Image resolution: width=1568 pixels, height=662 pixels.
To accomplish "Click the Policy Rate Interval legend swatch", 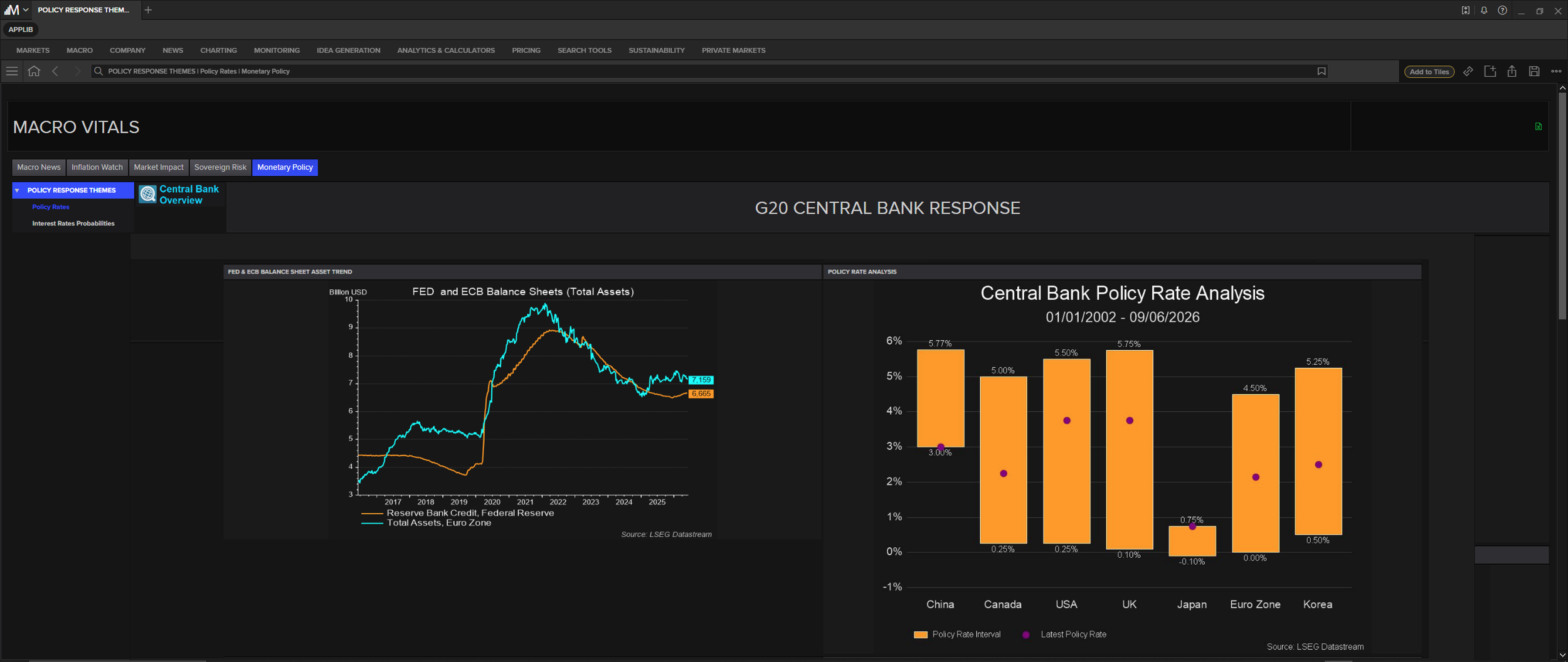I will (x=920, y=634).
